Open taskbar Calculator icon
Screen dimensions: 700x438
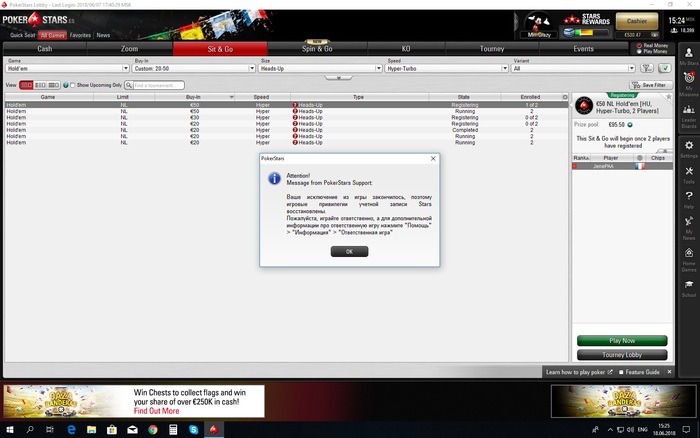click(173, 430)
